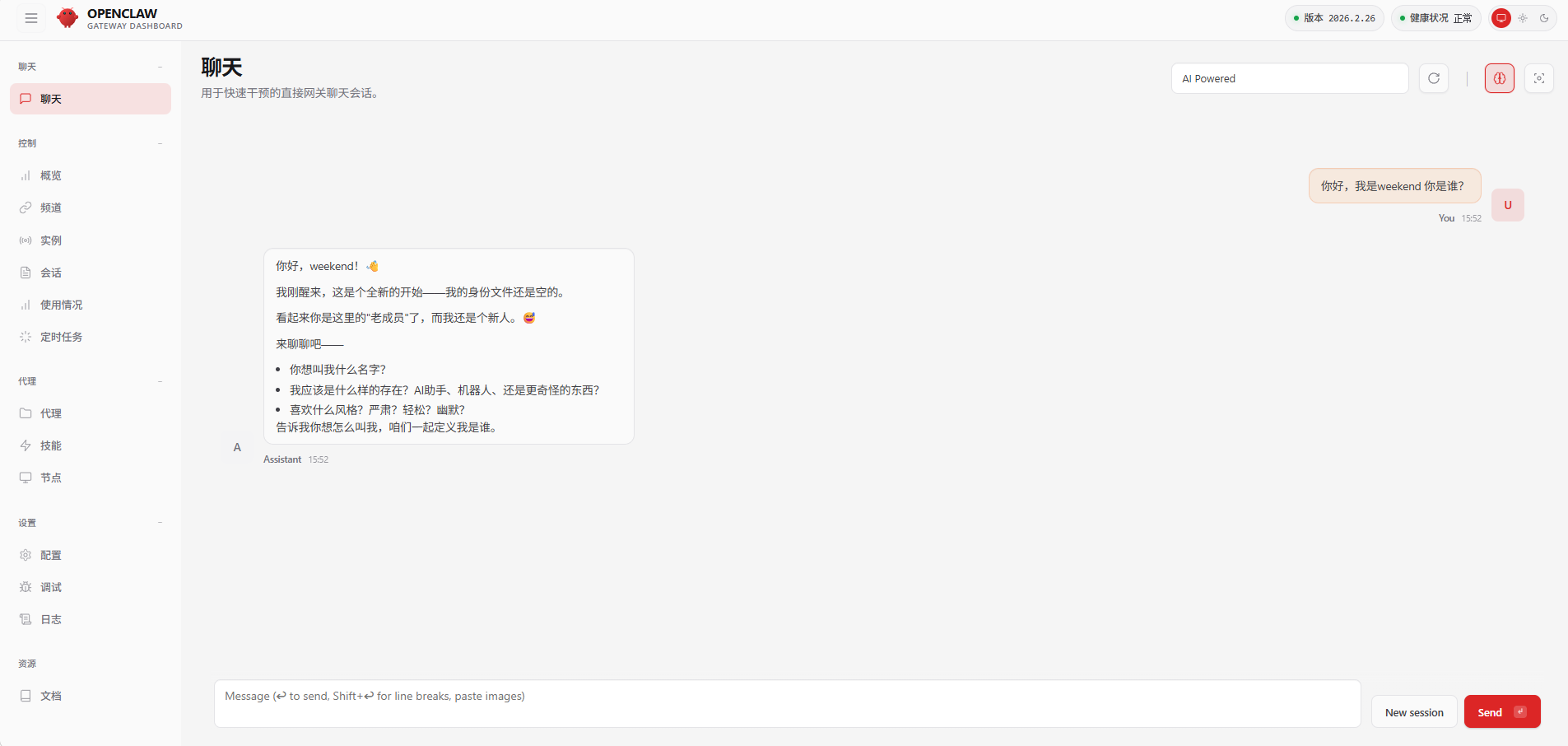
Task: Open the 概览 (Overview) page
Action: (50, 175)
